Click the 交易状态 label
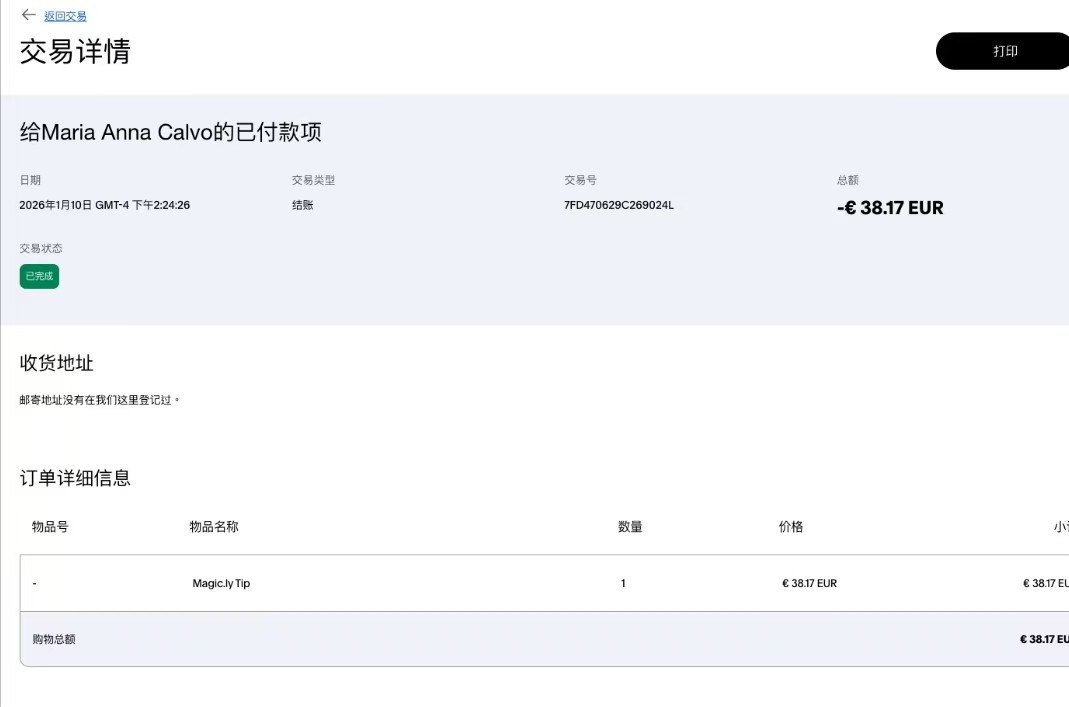Viewport: 1069px width, 707px height. [41, 248]
